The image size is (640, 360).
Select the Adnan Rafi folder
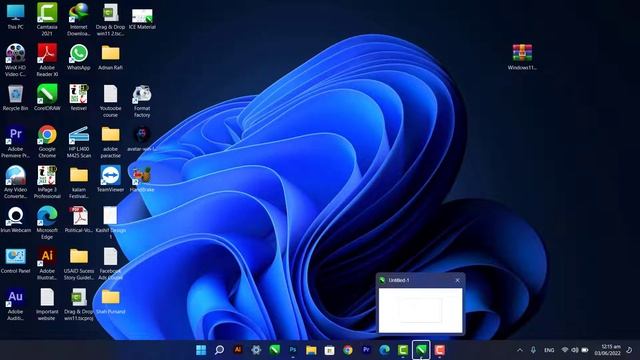tap(110, 57)
